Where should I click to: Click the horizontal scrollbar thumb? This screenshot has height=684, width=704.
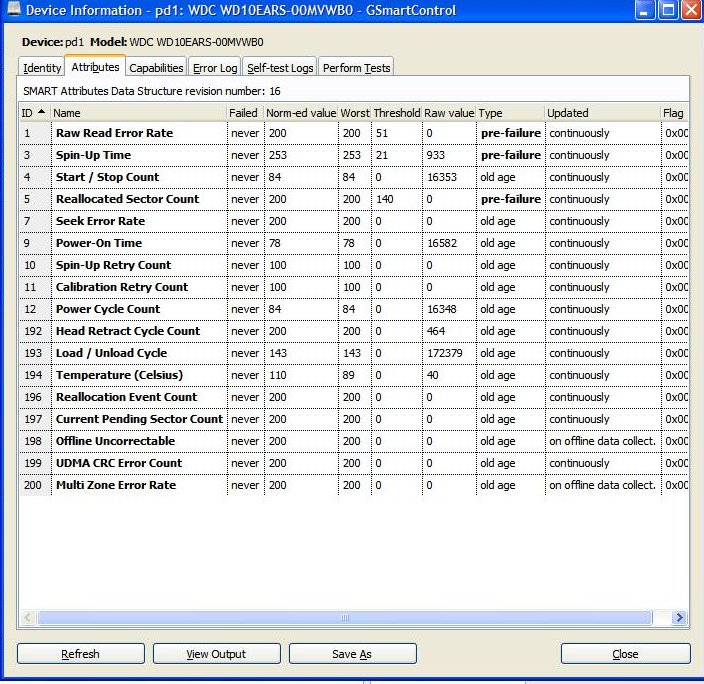tap(345, 618)
